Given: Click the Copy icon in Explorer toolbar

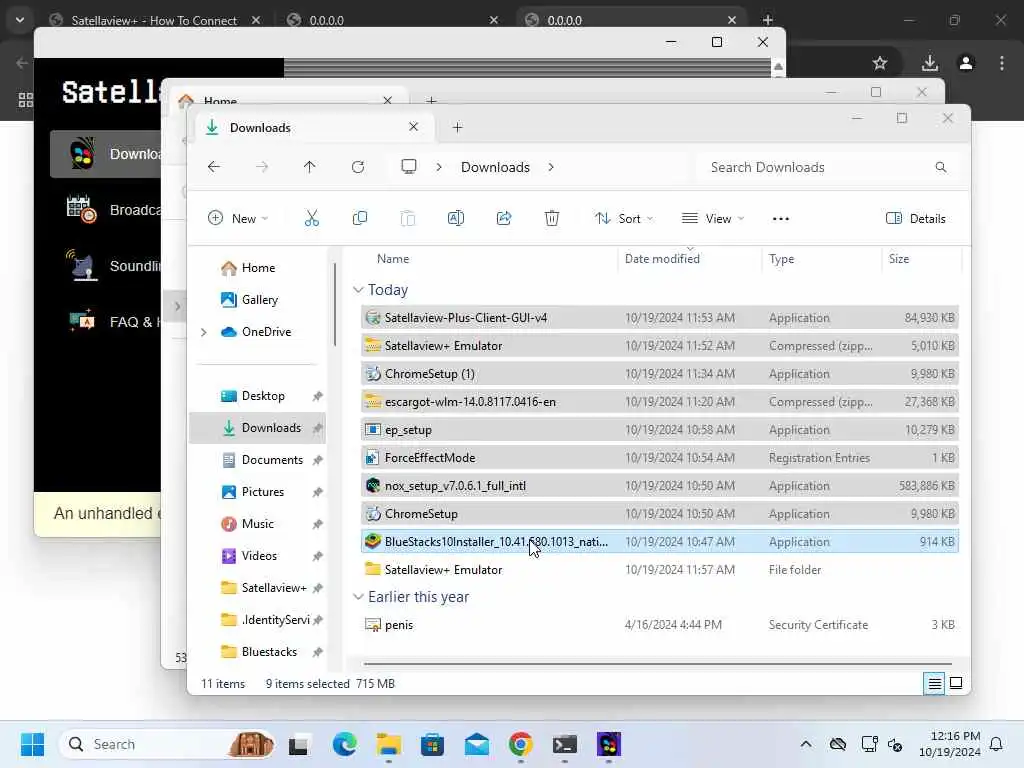Looking at the screenshot, I should click(x=359, y=218).
